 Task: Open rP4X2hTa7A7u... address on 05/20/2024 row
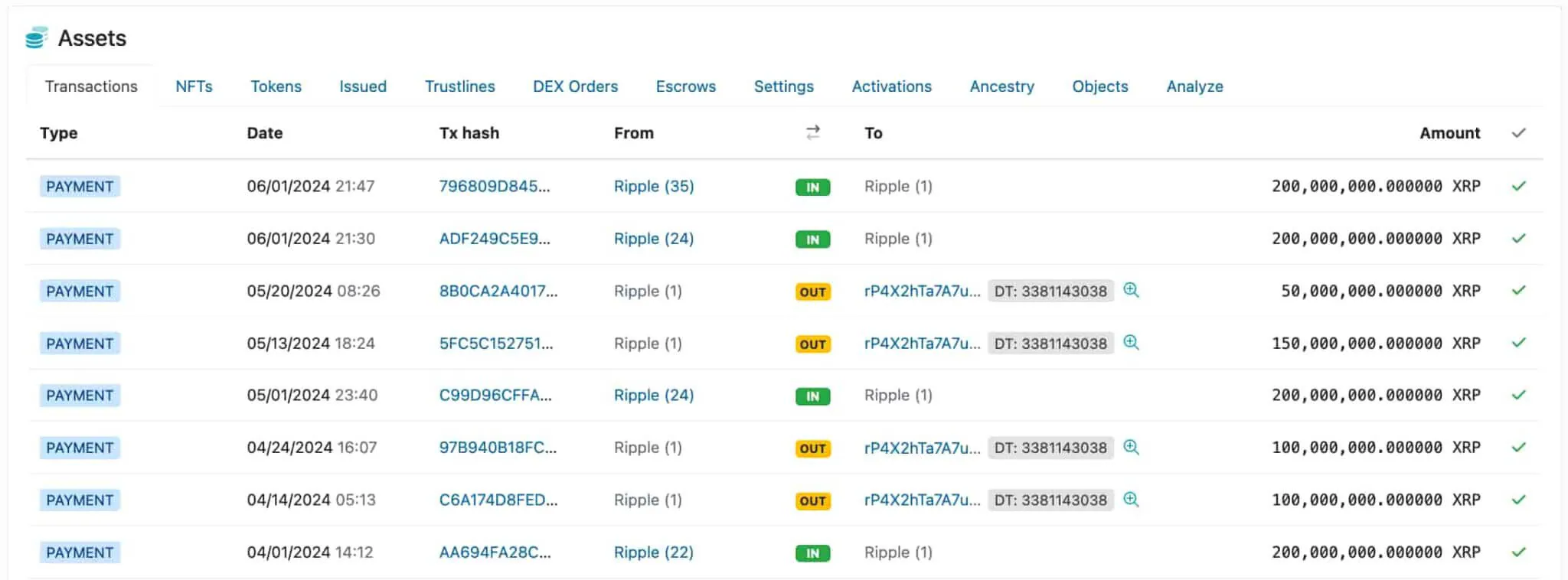pyautogui.click(x=922, y=291)
